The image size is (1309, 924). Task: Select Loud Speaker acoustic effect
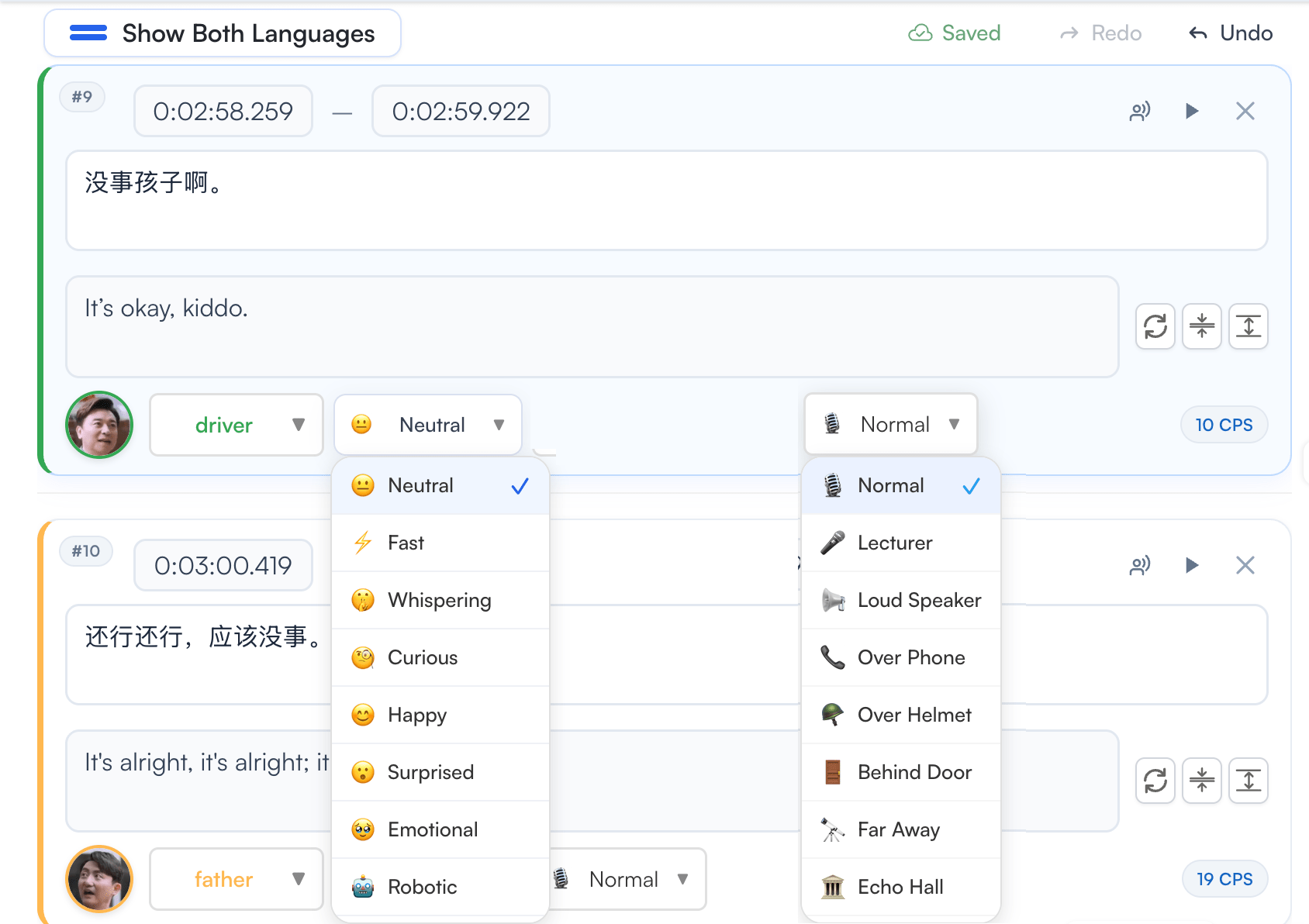(901, 600)
